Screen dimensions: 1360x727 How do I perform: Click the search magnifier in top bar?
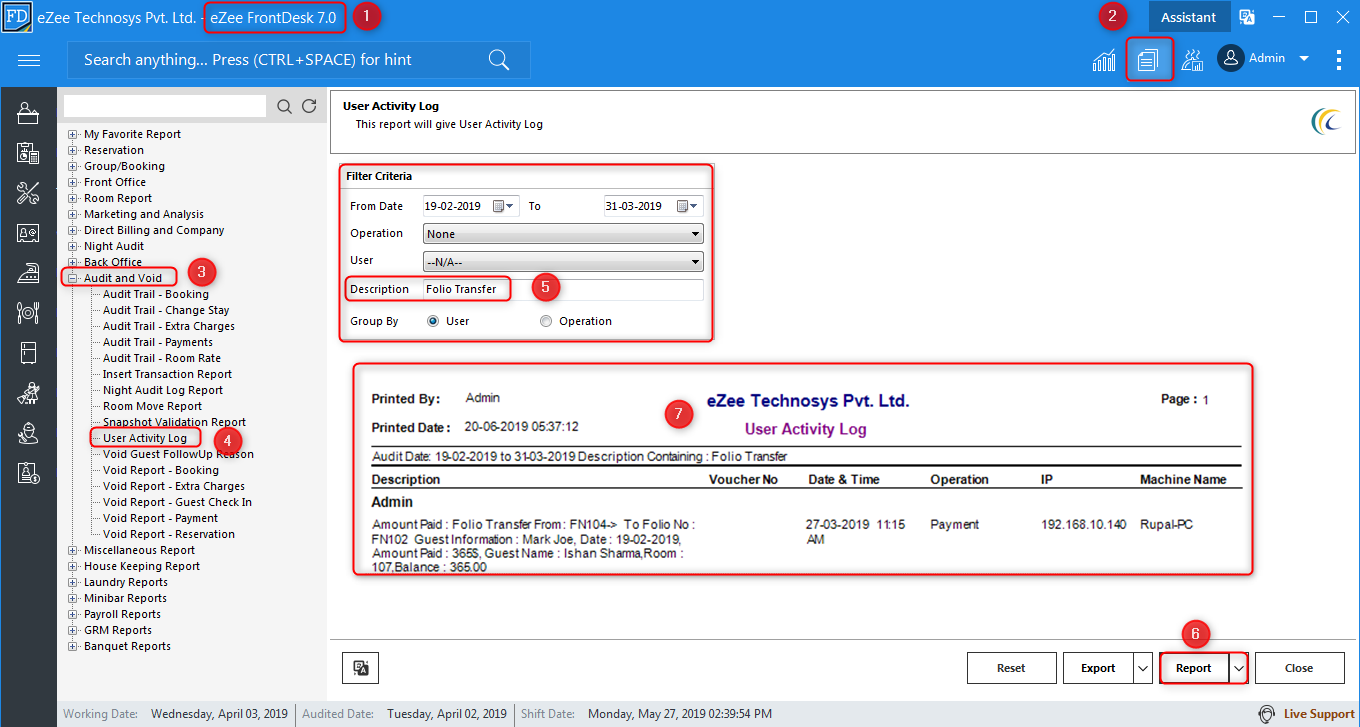pyautogui.click(x=499, y=60)
